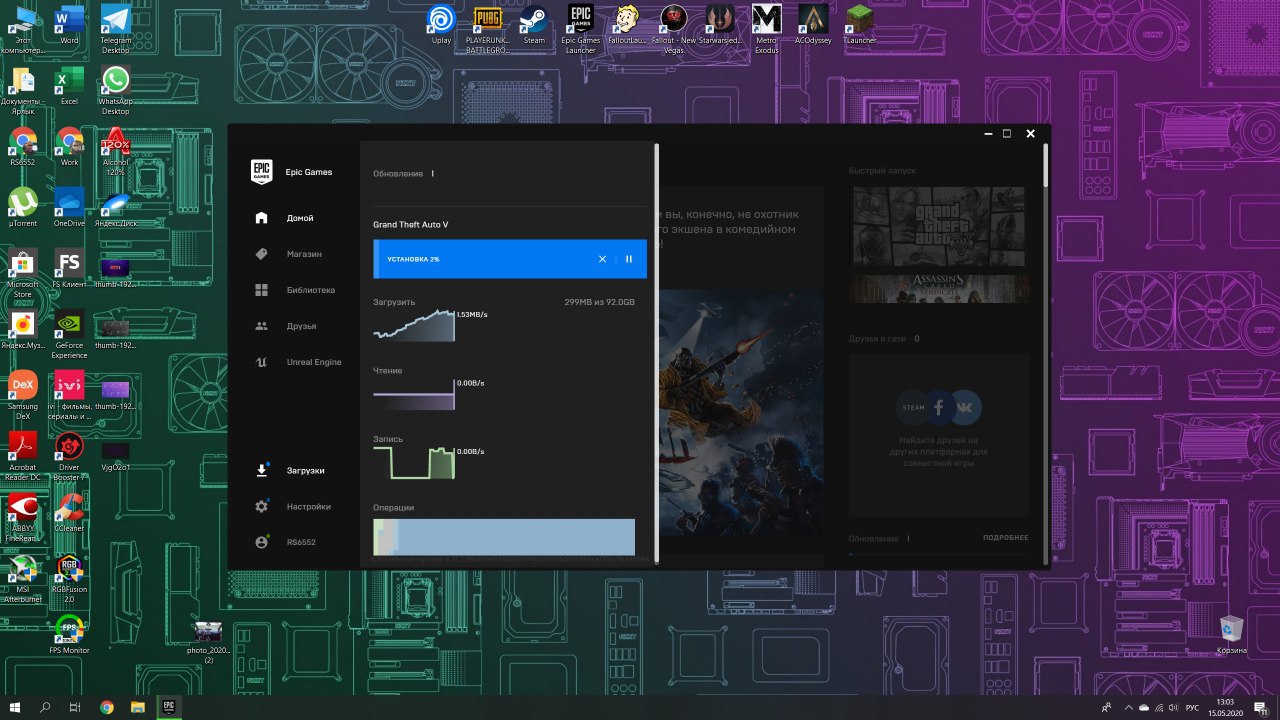Connect Facebook friends icon

pos(939,407)
